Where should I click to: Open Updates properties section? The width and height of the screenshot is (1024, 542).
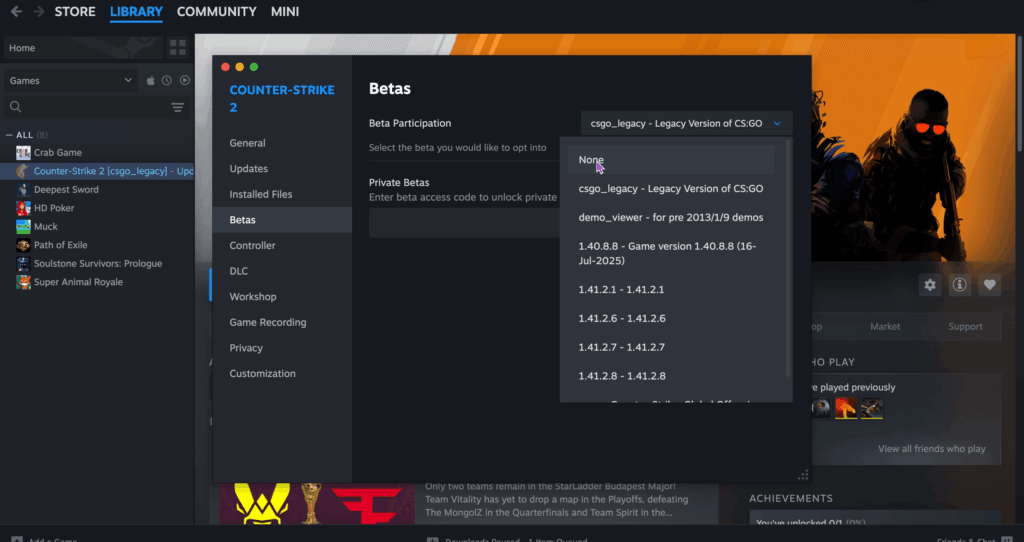click(282, 168)
